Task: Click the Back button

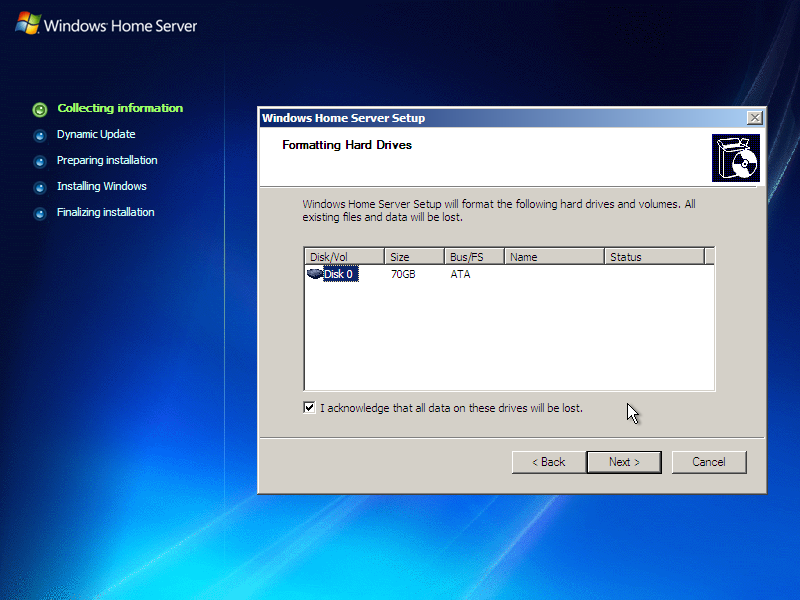Action: coord(547,462)
